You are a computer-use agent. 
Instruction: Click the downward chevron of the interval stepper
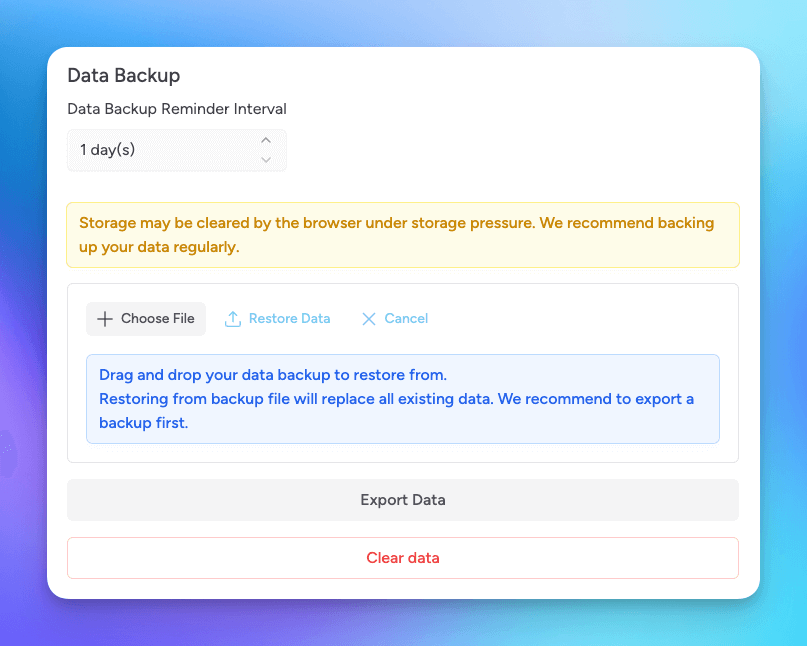266,160
